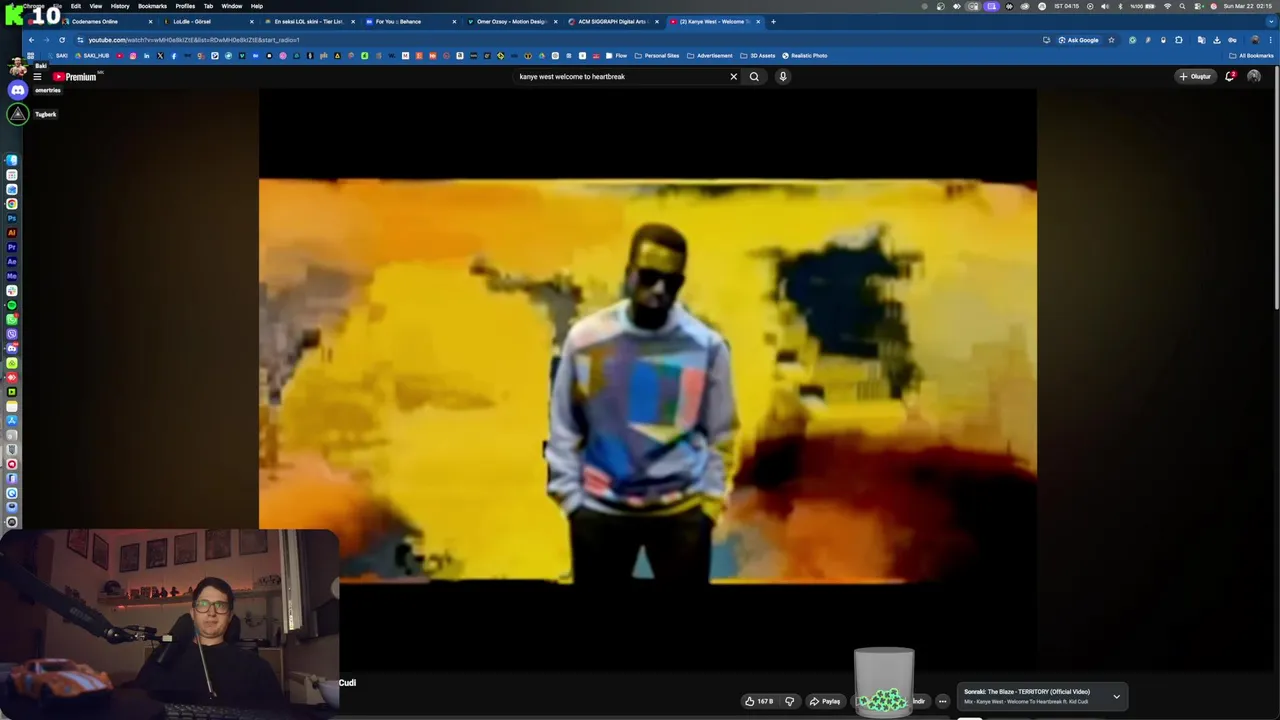The width and height of the screenshot is (1280, 720).
Task: Go back in browser history
Action: pyautogui.click(x=31, y=40)
